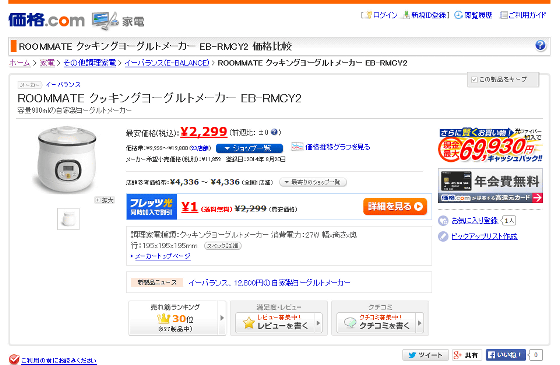Open the 69,930円 cashback ad banner
The width and height of the screenshot is (560, 365).
coord(490,145)
